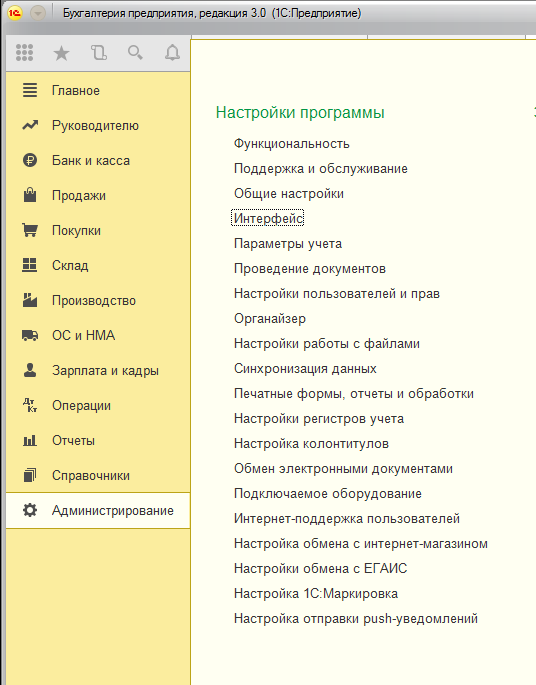Open the Склад section

click(98, 265)
